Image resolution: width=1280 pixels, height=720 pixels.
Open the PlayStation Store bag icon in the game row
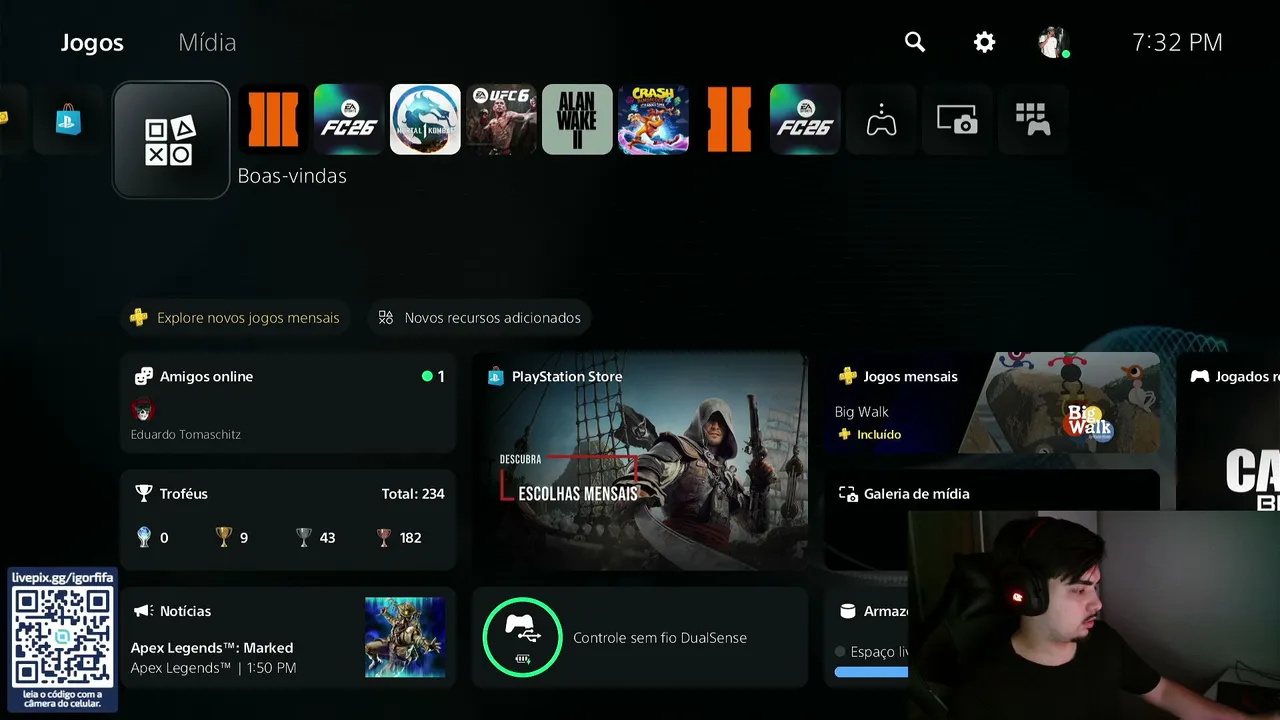(x=68, y=120)
